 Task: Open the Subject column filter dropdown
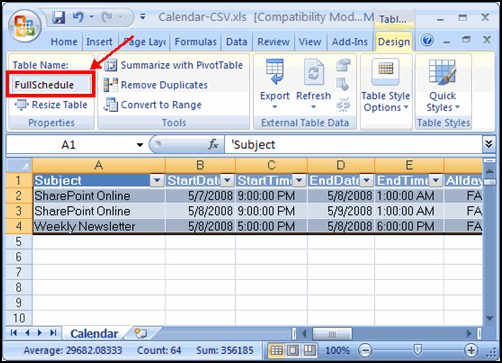(x=157, y=180)
